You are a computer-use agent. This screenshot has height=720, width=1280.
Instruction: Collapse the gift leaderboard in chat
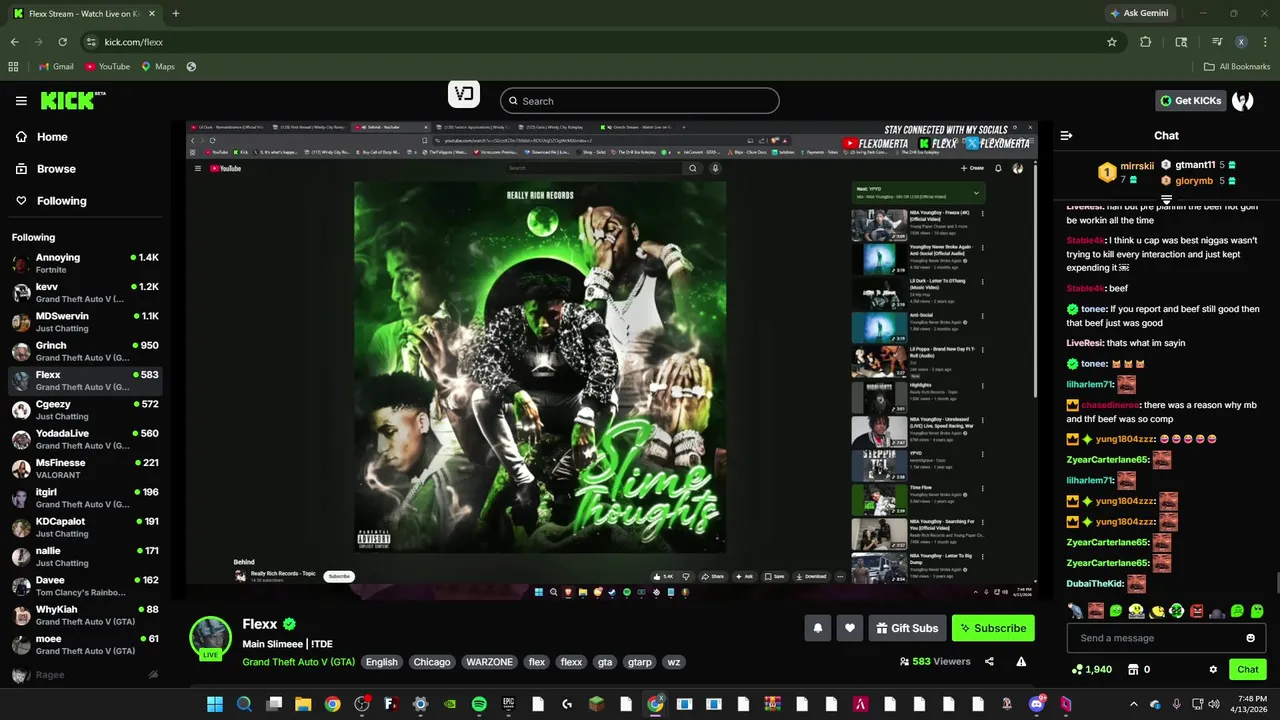(1166, 199)
